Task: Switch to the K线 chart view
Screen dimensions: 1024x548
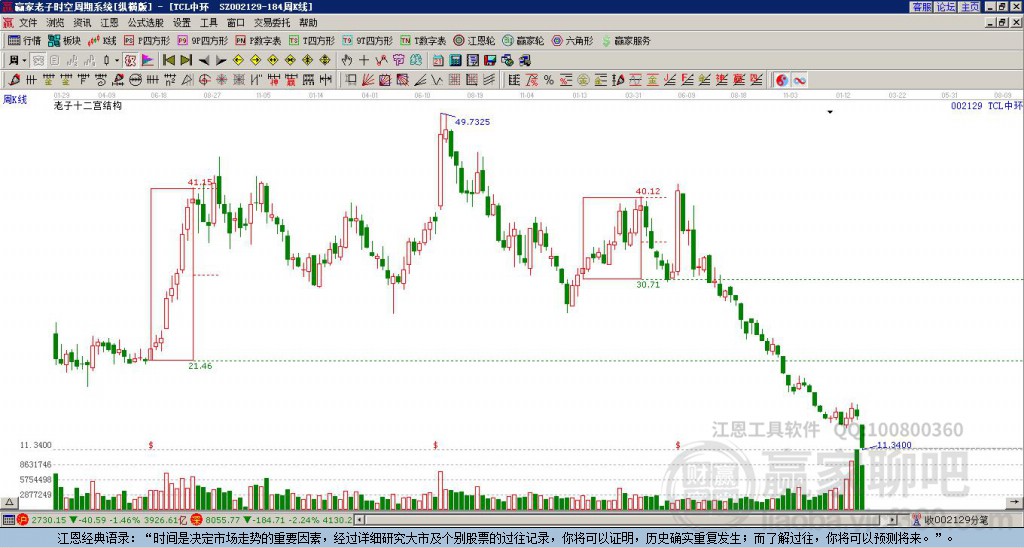Action: 102,40
